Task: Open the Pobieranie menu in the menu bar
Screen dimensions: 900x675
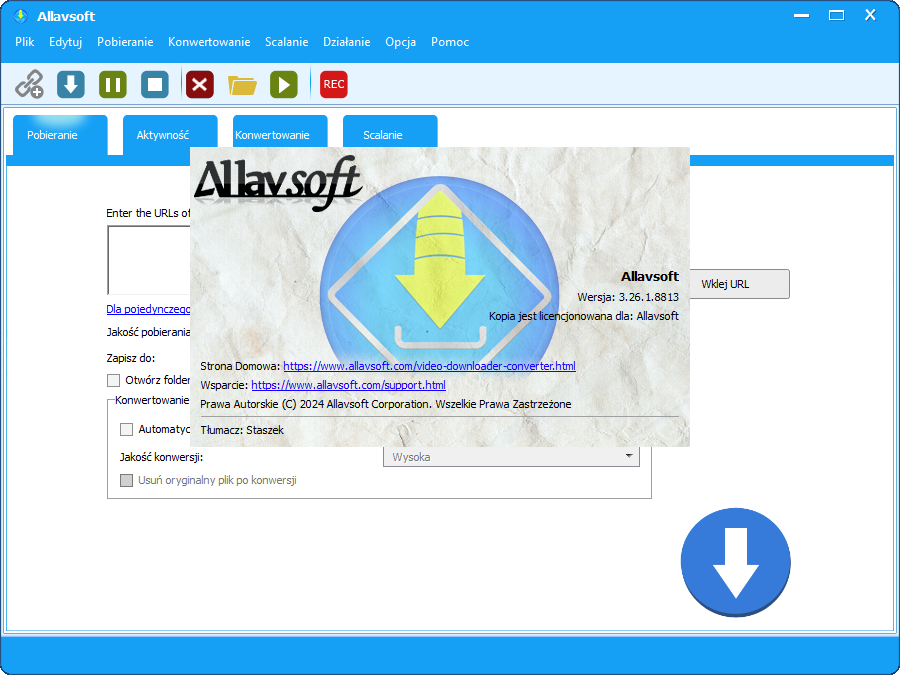Action: pyautogui.click(x=125, y=42)
